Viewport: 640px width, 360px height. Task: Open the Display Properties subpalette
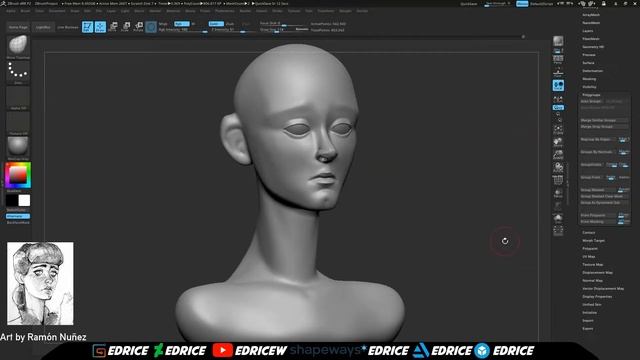[x=597, y=297]
